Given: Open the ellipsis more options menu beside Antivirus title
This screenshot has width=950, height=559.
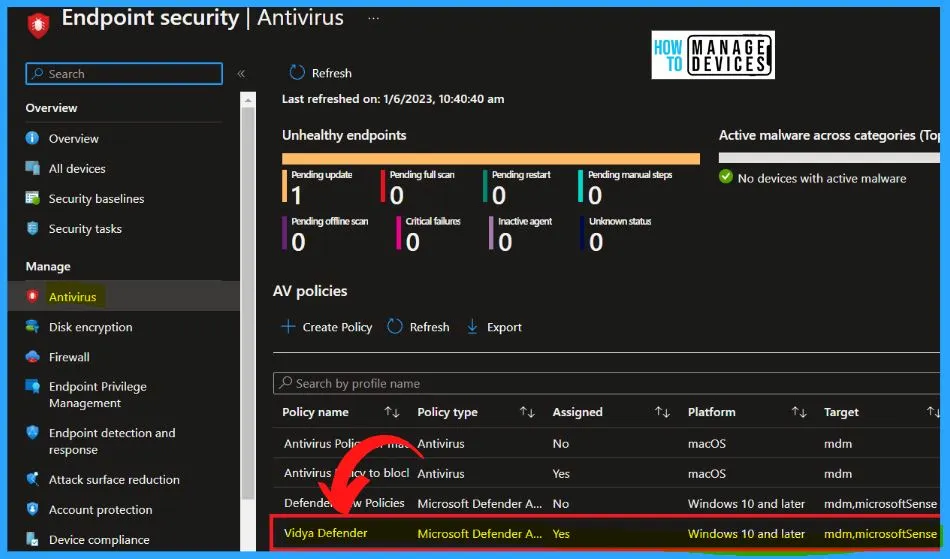Looking at the screenshot, I should (373, 18).
